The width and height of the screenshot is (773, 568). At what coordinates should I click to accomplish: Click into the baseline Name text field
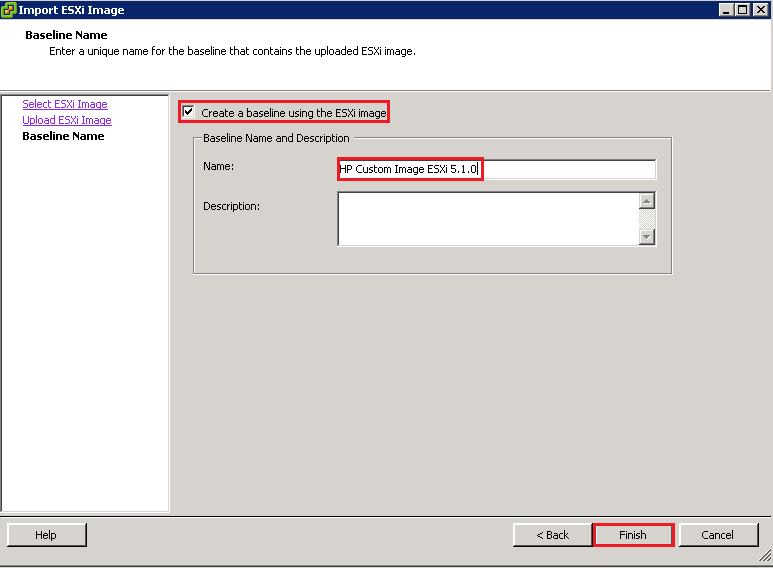click(x=497, y=170)
